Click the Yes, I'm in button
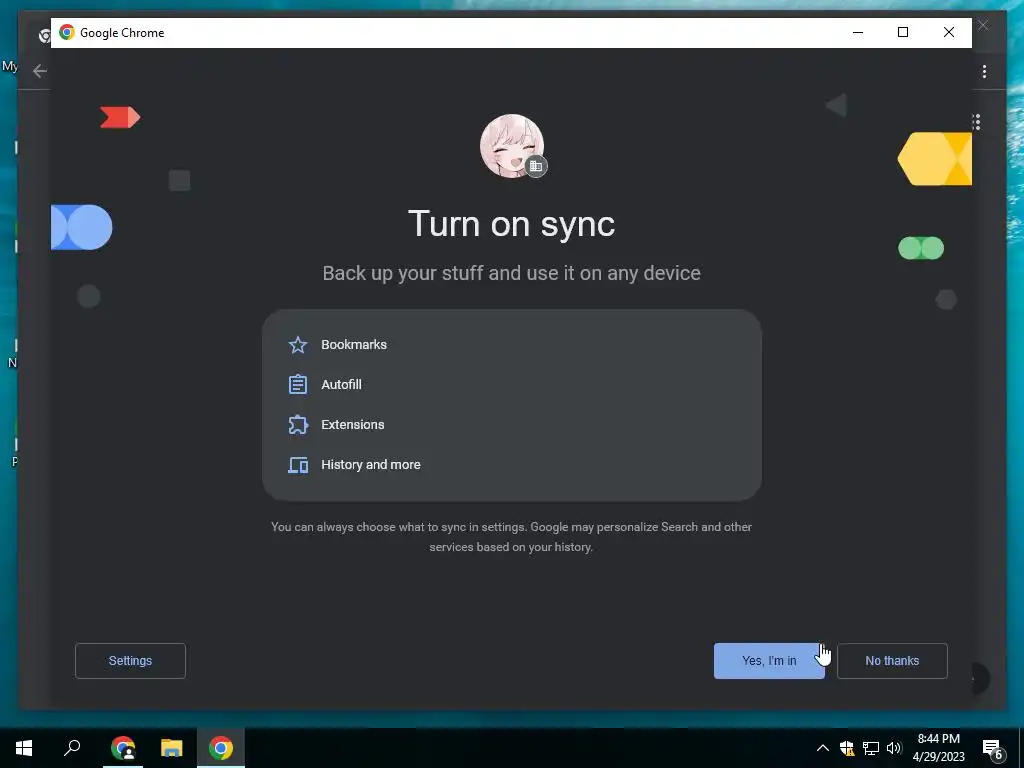 point(769,661)
